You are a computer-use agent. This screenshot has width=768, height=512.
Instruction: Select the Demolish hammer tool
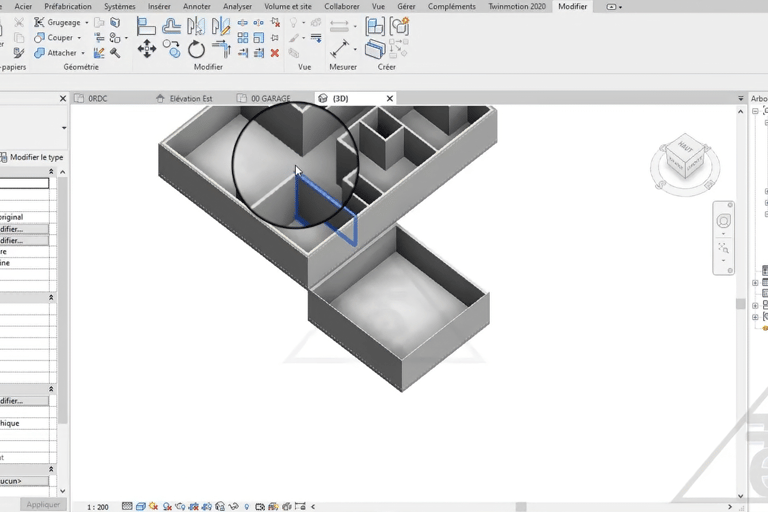click(115, 52)
